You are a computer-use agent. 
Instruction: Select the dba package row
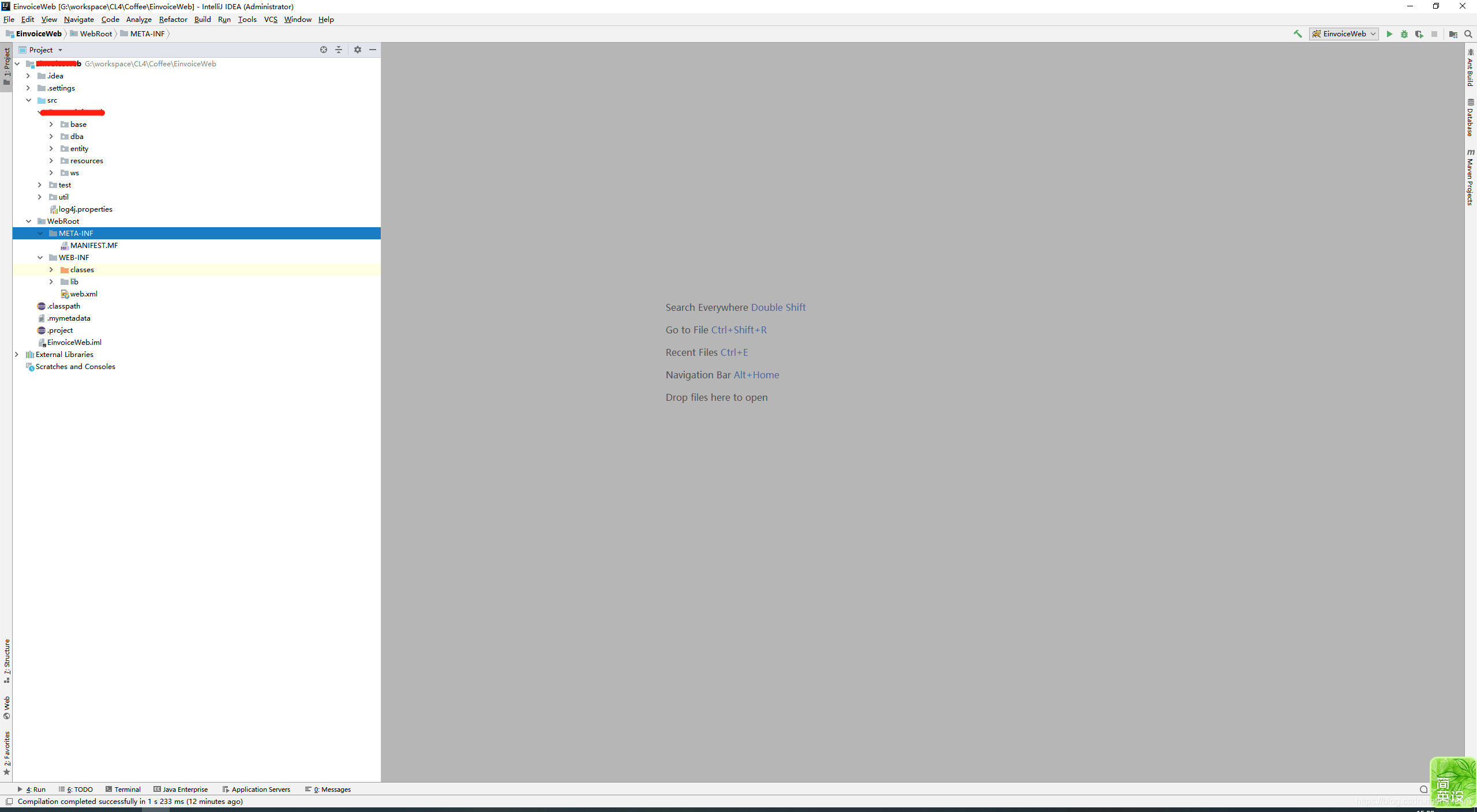coord(197,137)
